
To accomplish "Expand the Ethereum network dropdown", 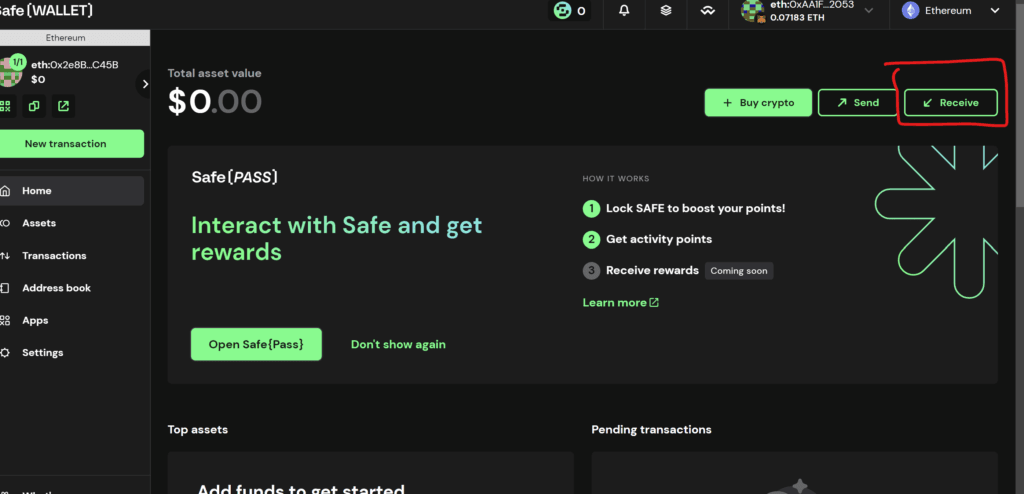I will point(994,11).
